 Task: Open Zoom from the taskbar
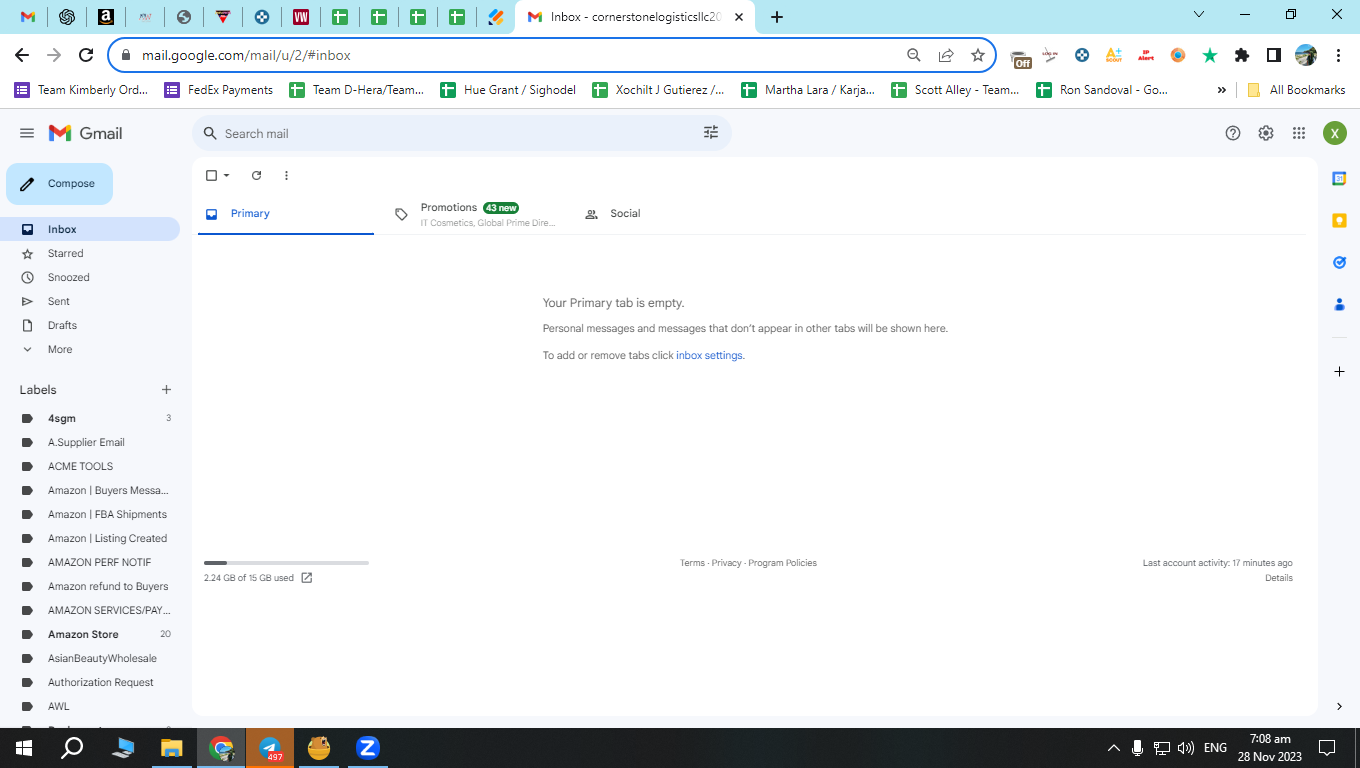click(367, 747)
